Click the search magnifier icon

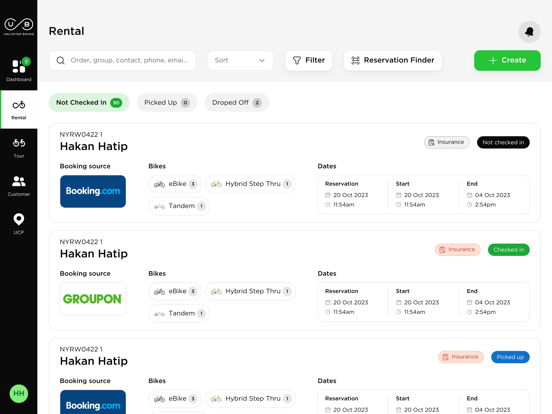[x=61, y=61]
